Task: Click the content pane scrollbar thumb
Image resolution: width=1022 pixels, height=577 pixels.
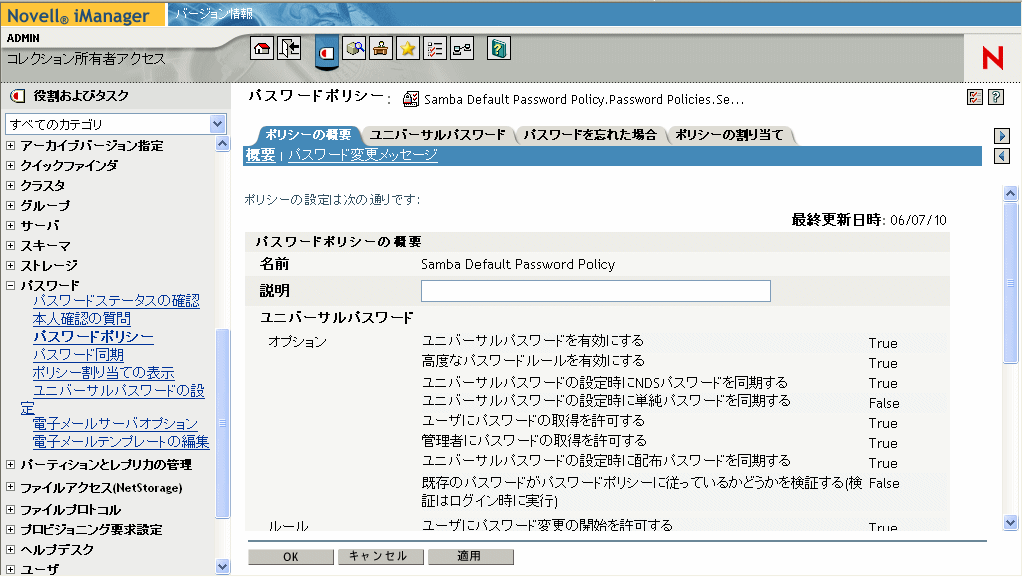Action: pos(1010,282)
